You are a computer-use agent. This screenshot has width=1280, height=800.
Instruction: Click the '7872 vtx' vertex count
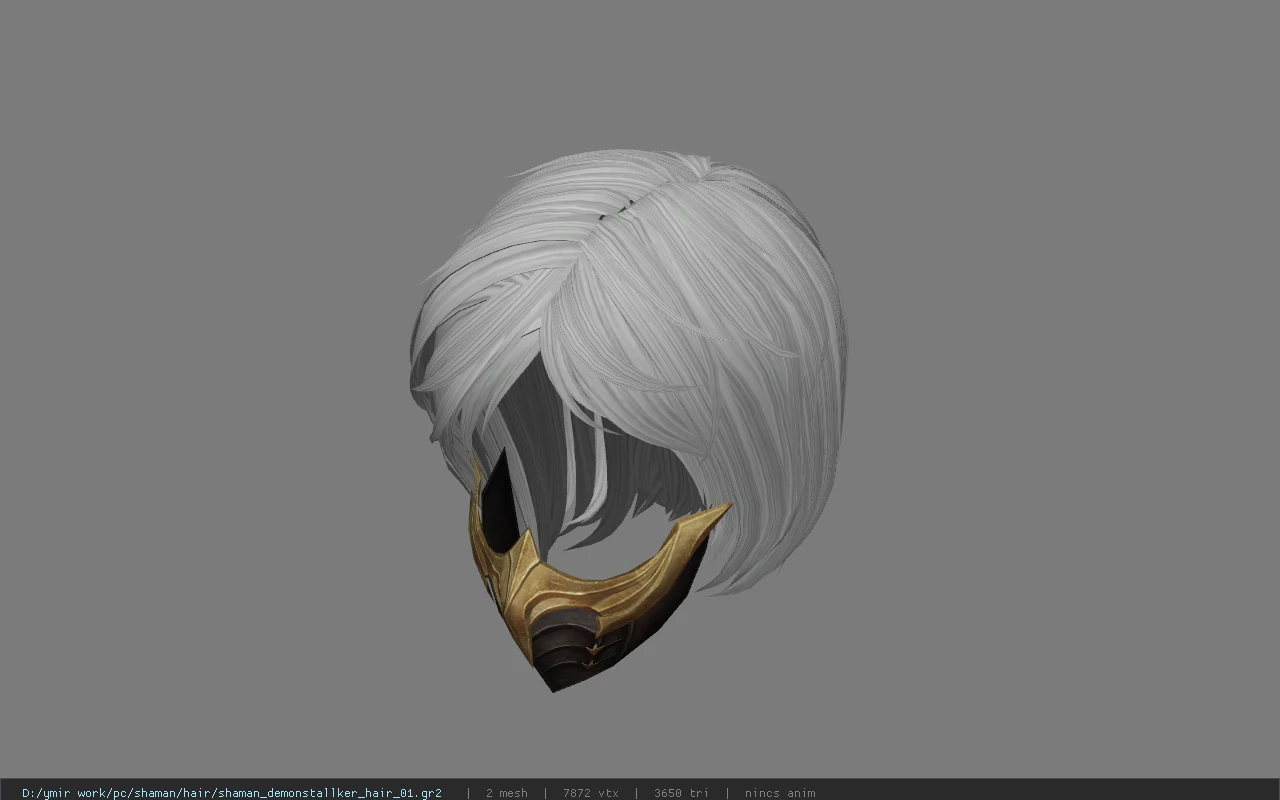tap(591, 793)
